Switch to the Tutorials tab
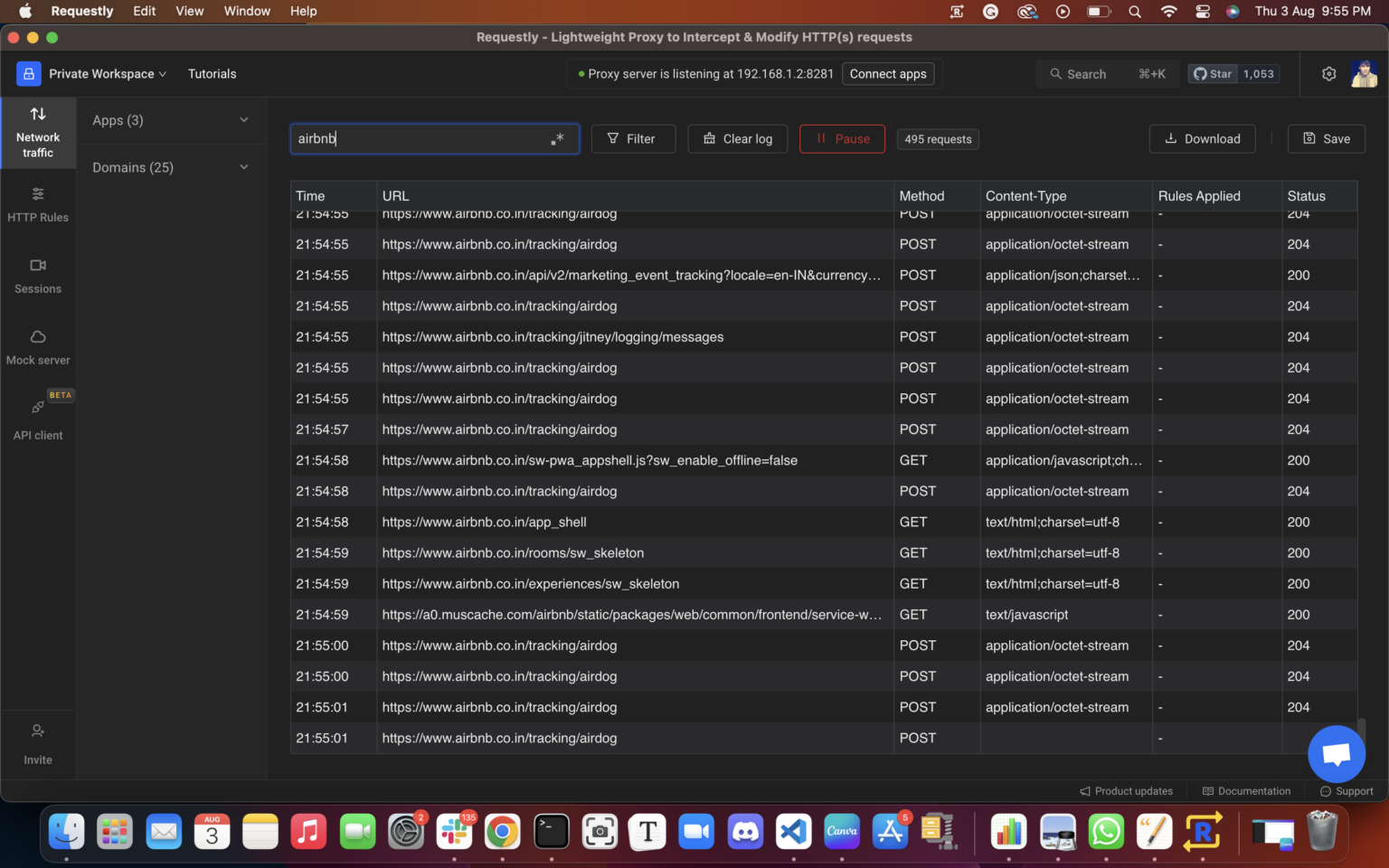 (212, 73)
